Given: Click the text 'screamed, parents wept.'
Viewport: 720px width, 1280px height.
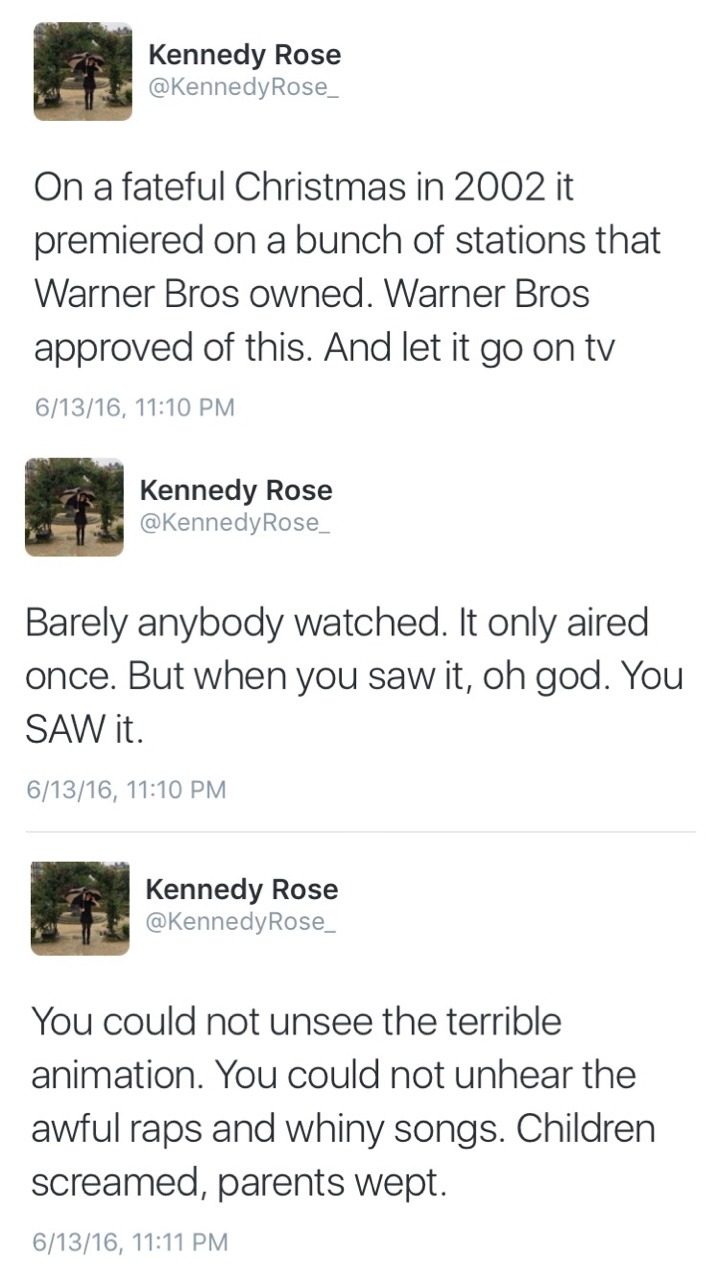Looking at the screenshot, I should point(237,1183).
